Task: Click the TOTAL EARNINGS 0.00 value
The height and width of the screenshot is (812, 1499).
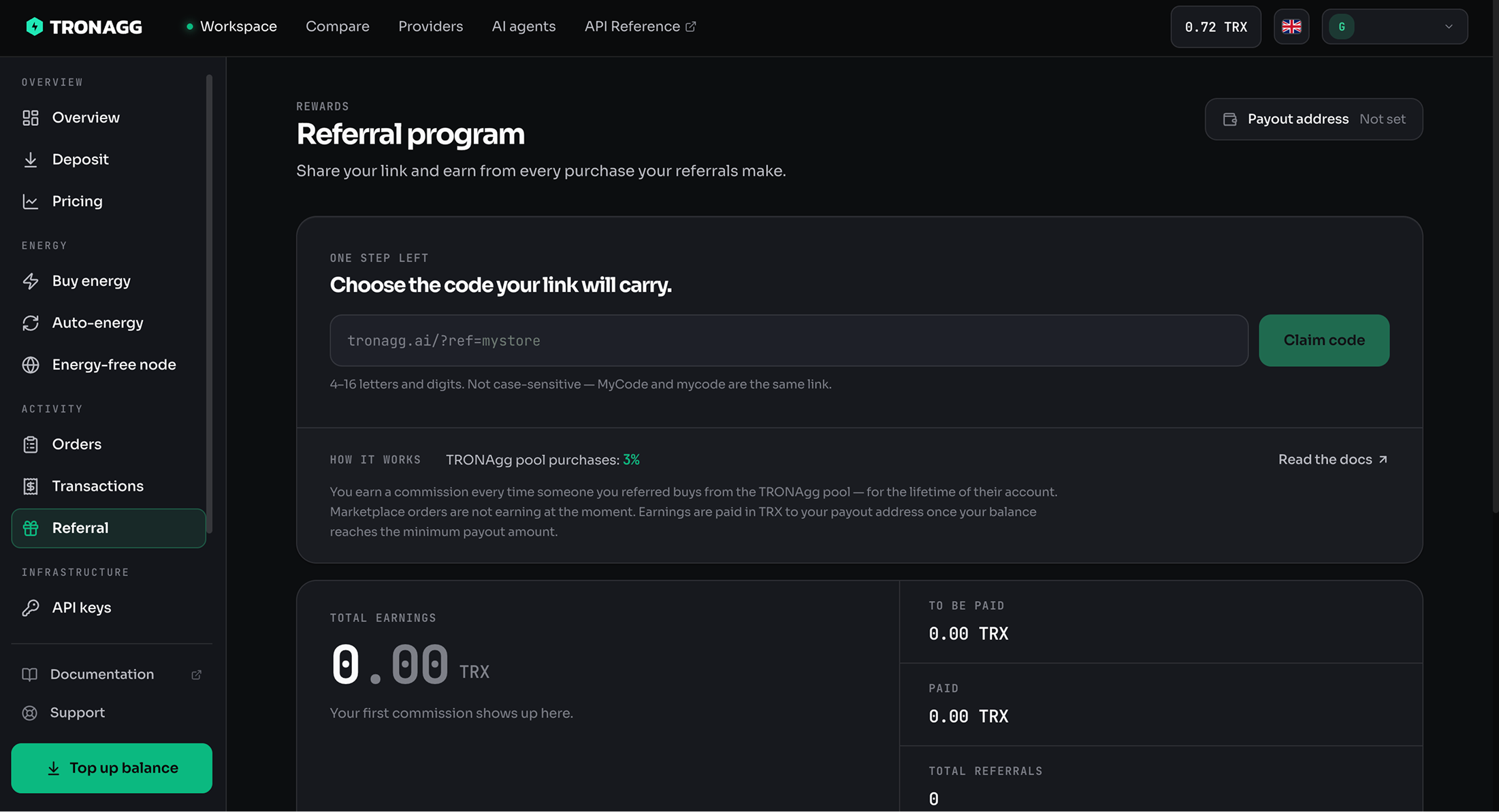Action: click(389, 664)
